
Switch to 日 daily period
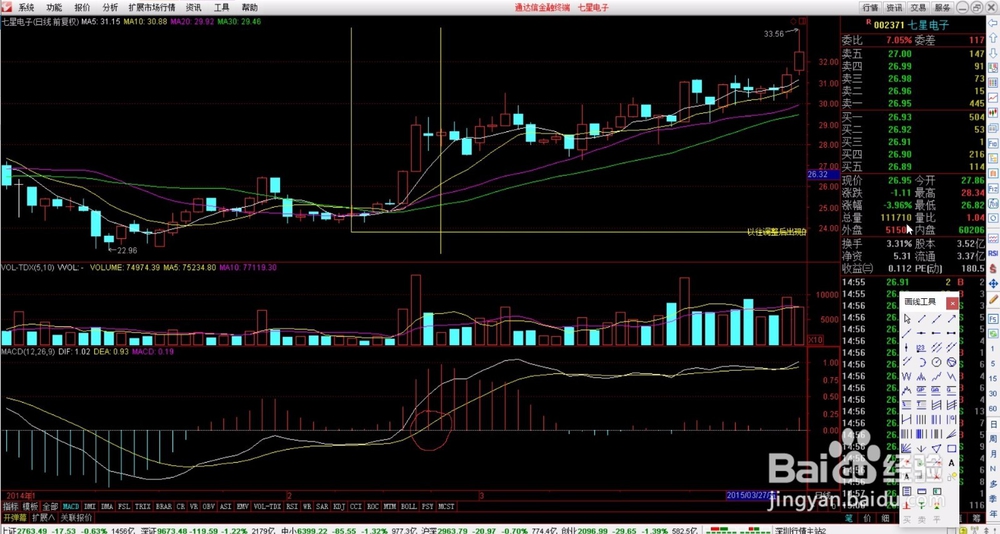tap(993, 424)
